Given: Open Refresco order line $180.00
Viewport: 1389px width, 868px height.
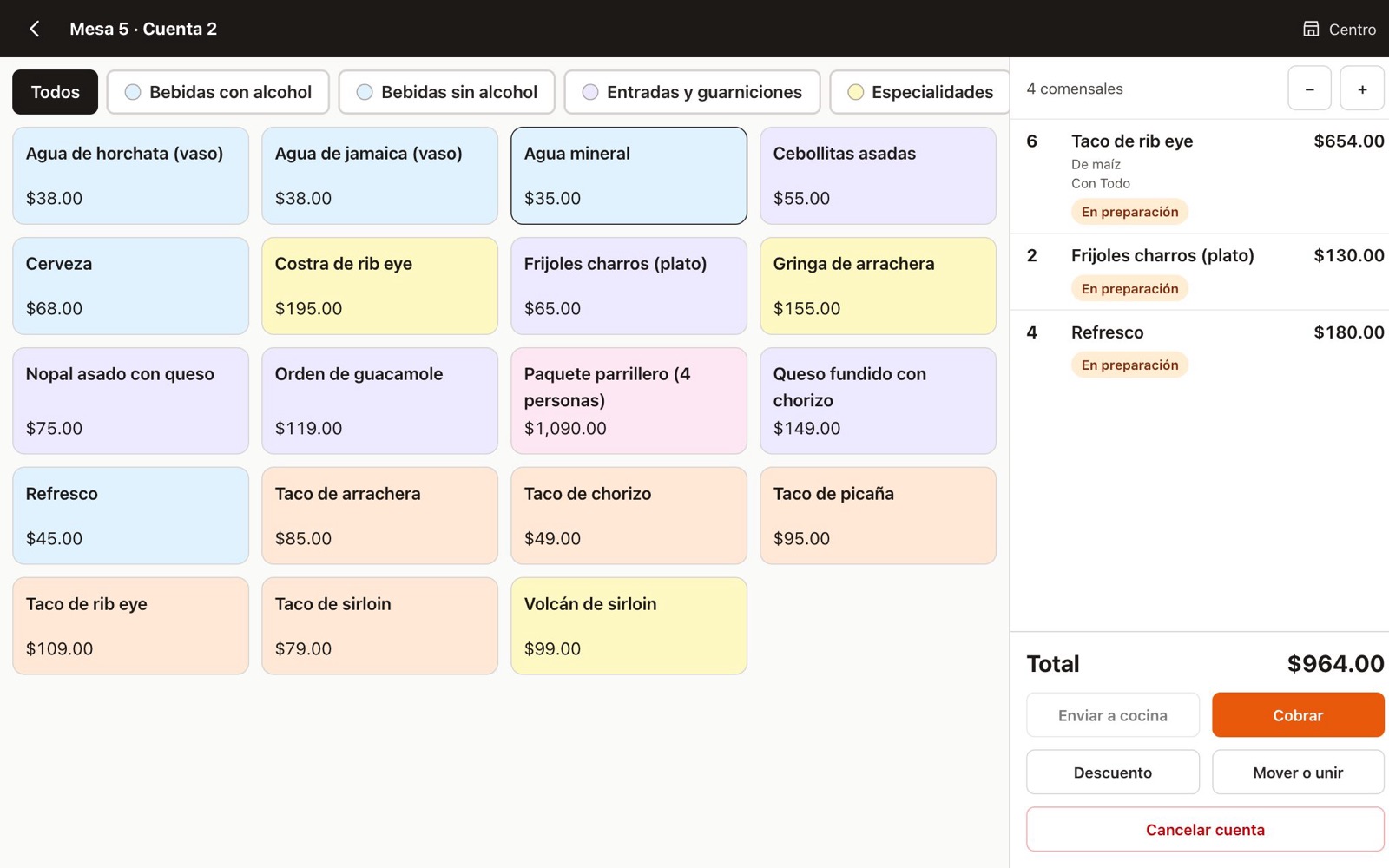Looking at the screenshot, I should 1200,348.
